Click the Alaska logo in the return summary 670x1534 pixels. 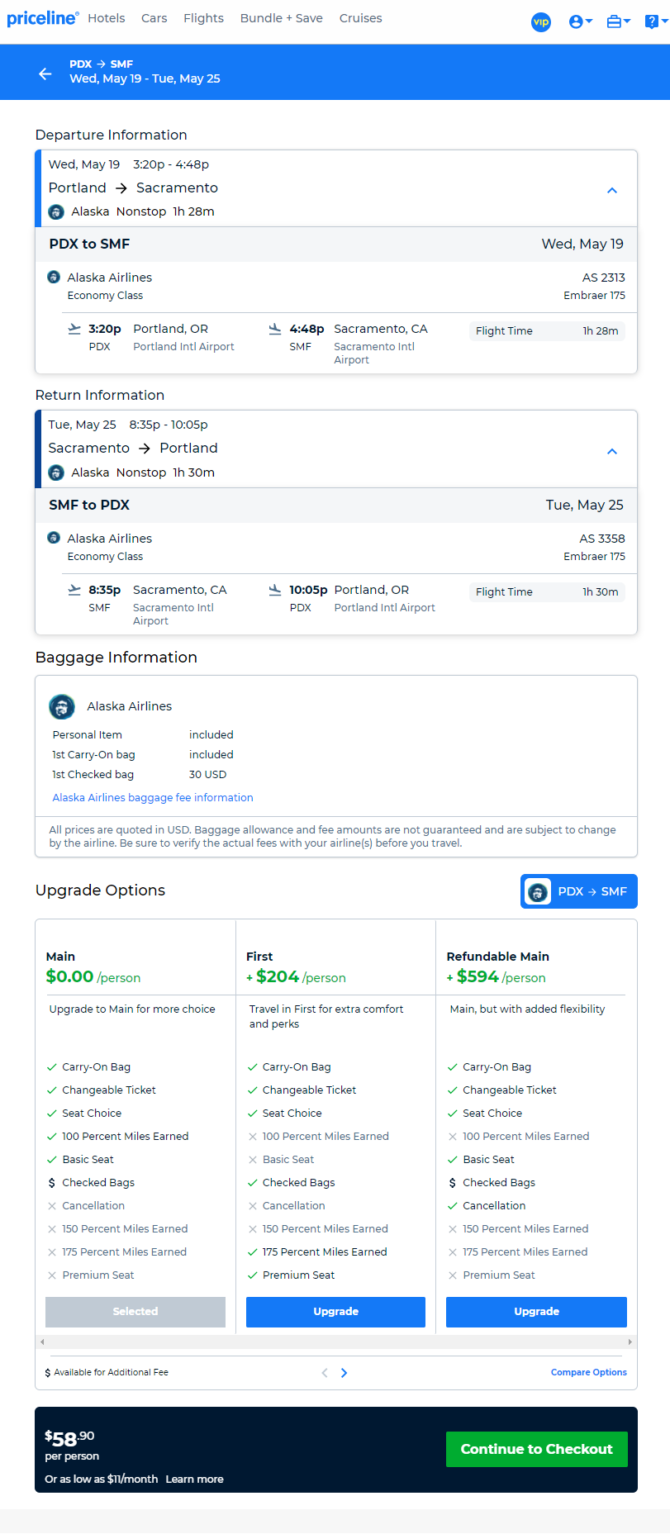click(56, 473)
